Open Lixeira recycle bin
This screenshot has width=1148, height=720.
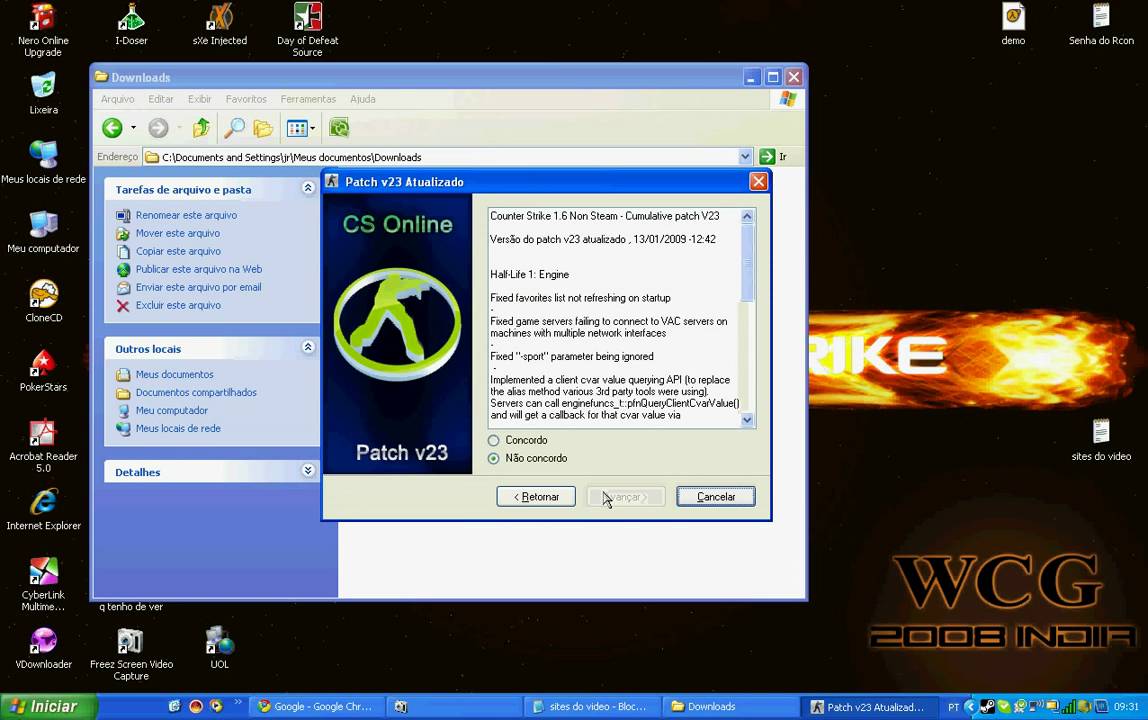43,93
